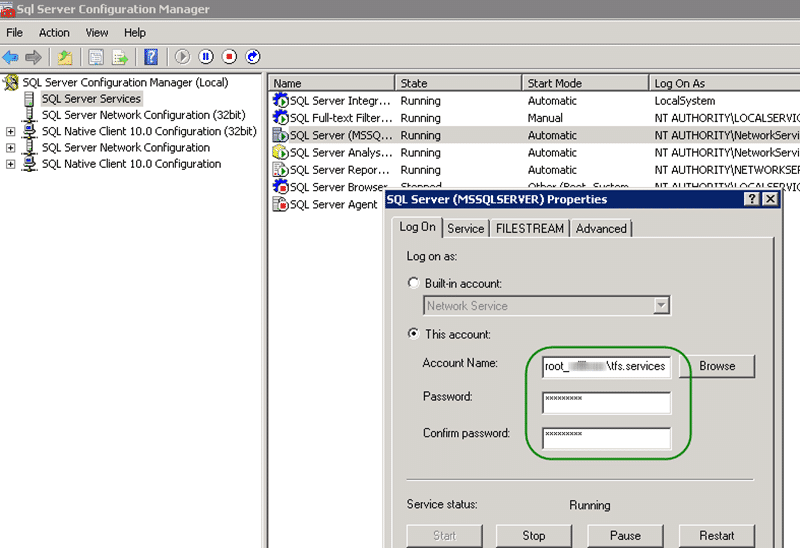Close the SQL Server Properties dialog
The height and width of the screenshot is (548, 800).
[x=770, y=199]
